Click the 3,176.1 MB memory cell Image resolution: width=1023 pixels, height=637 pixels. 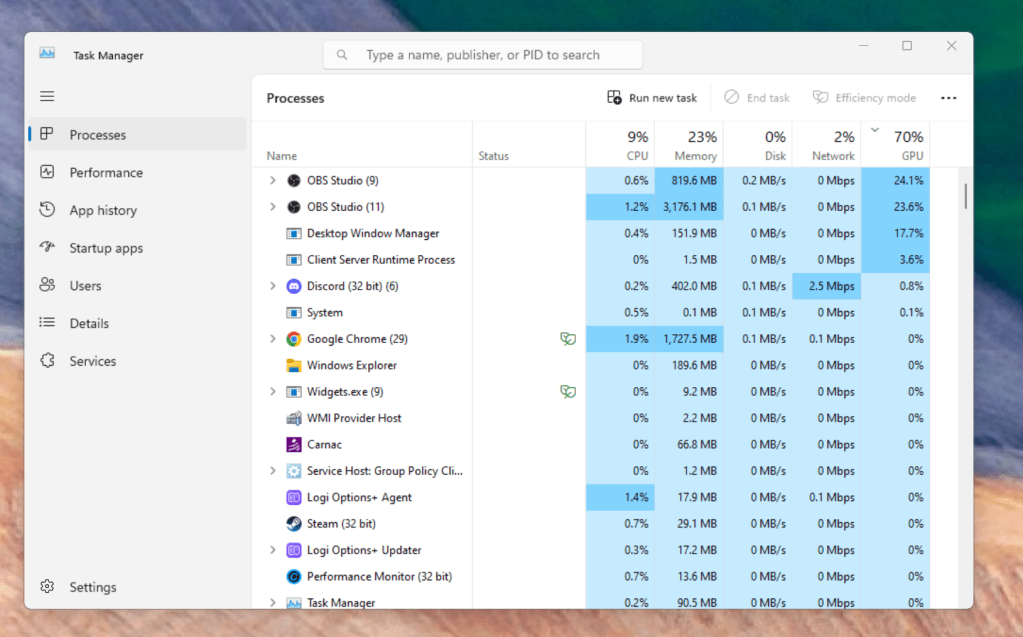[689, 207]
